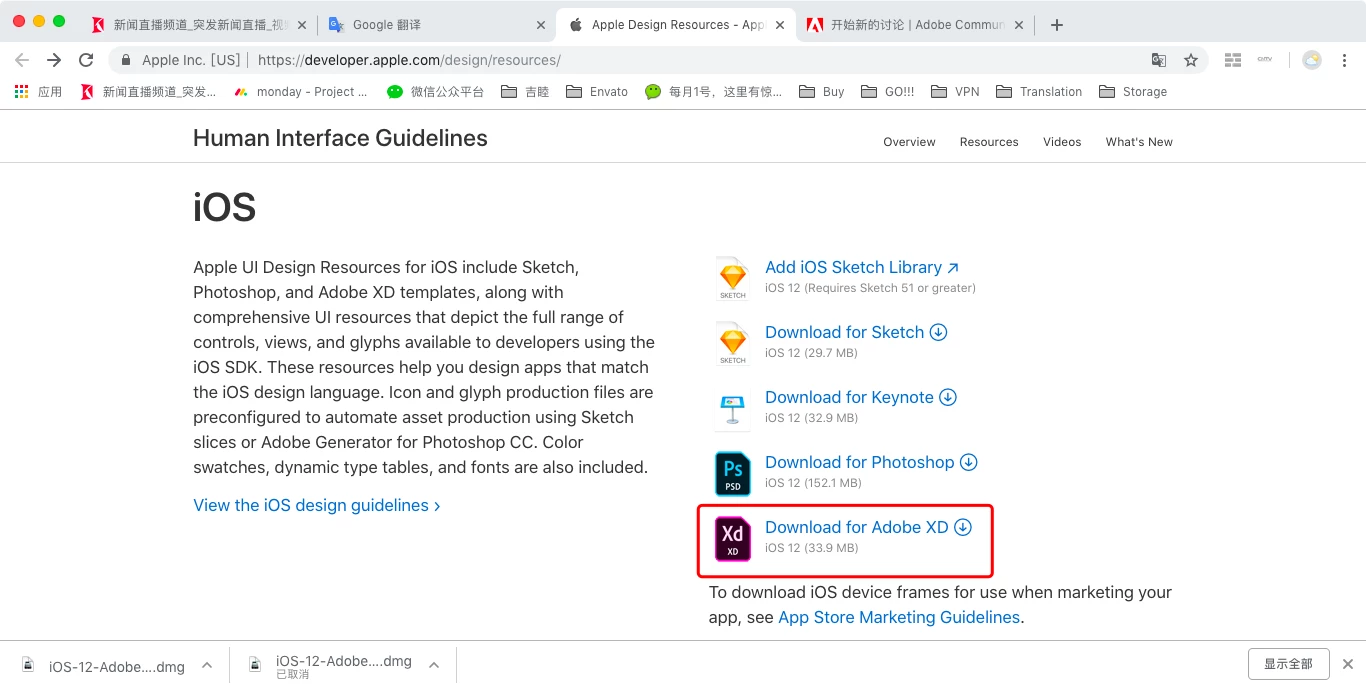1366x689 pixels.
Task: Click Download for Keynote link
Action: 861,397
